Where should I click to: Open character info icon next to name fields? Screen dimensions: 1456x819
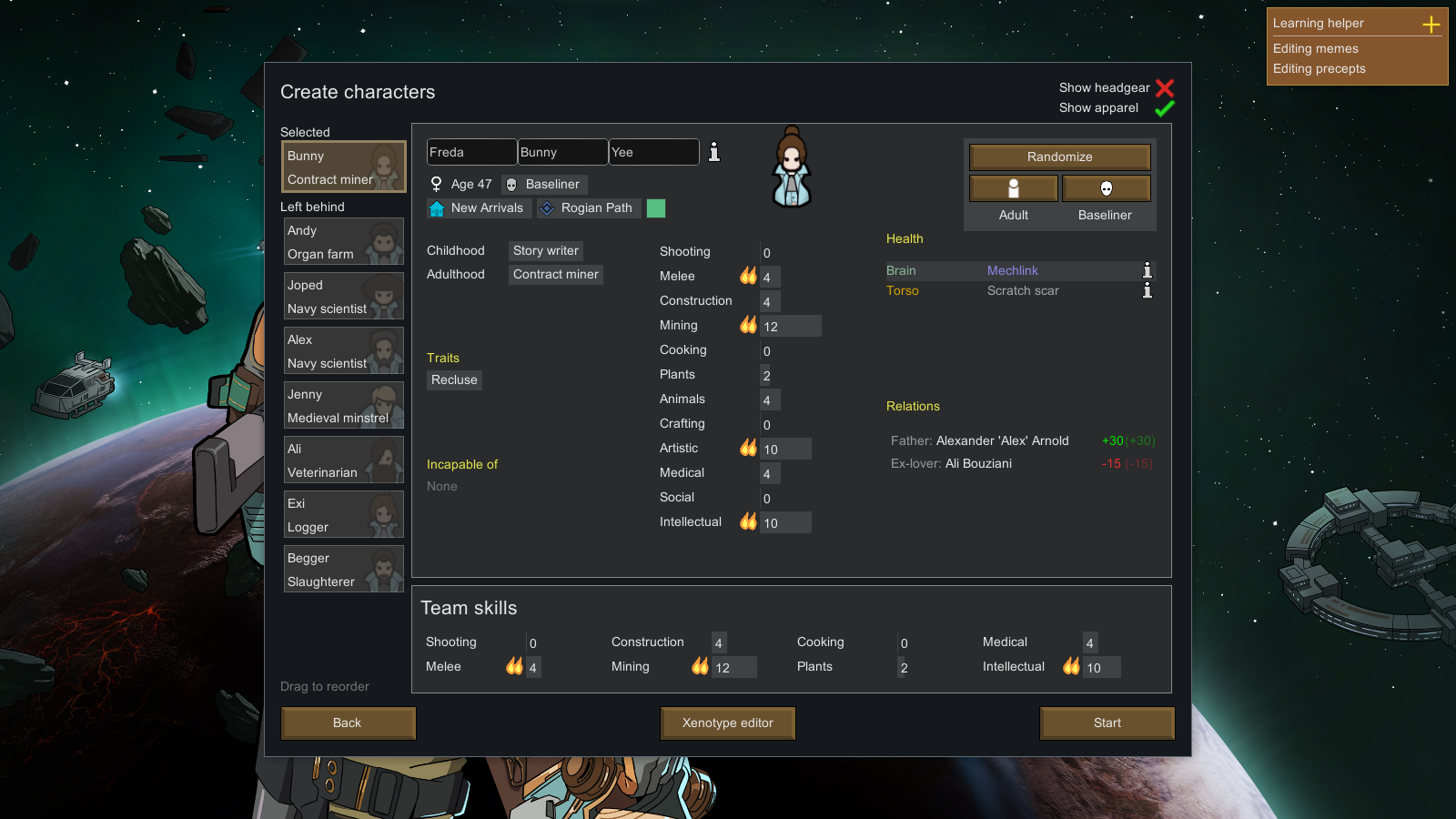tap(714, 152)
